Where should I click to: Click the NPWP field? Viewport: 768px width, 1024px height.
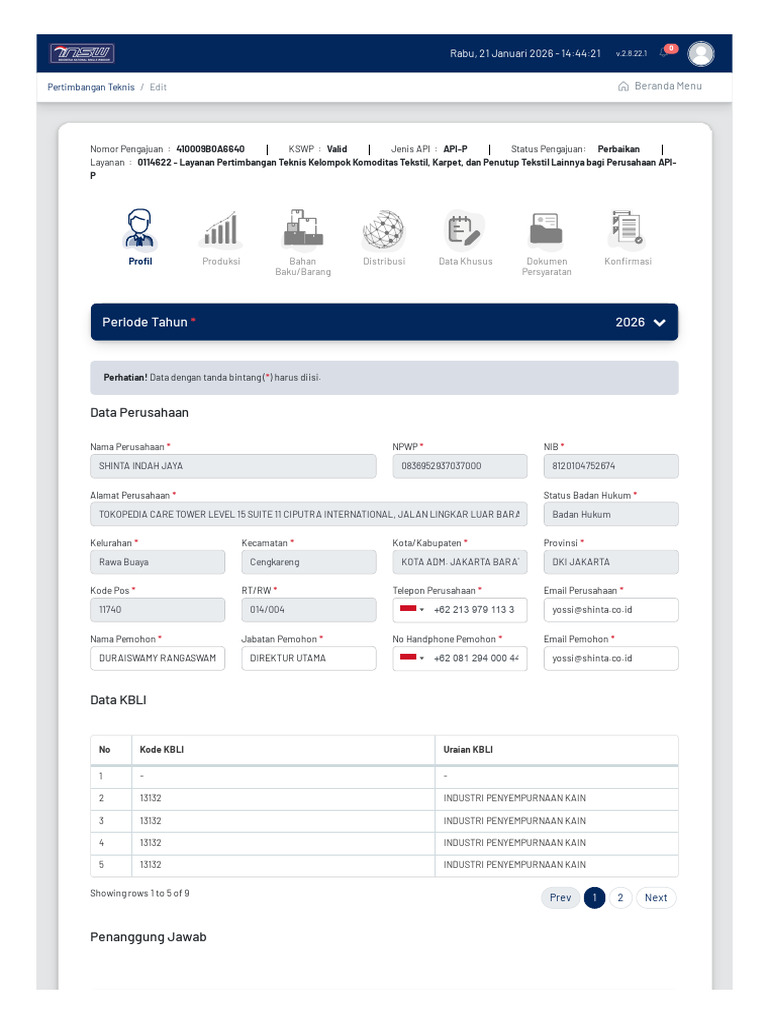click(460, 466)
